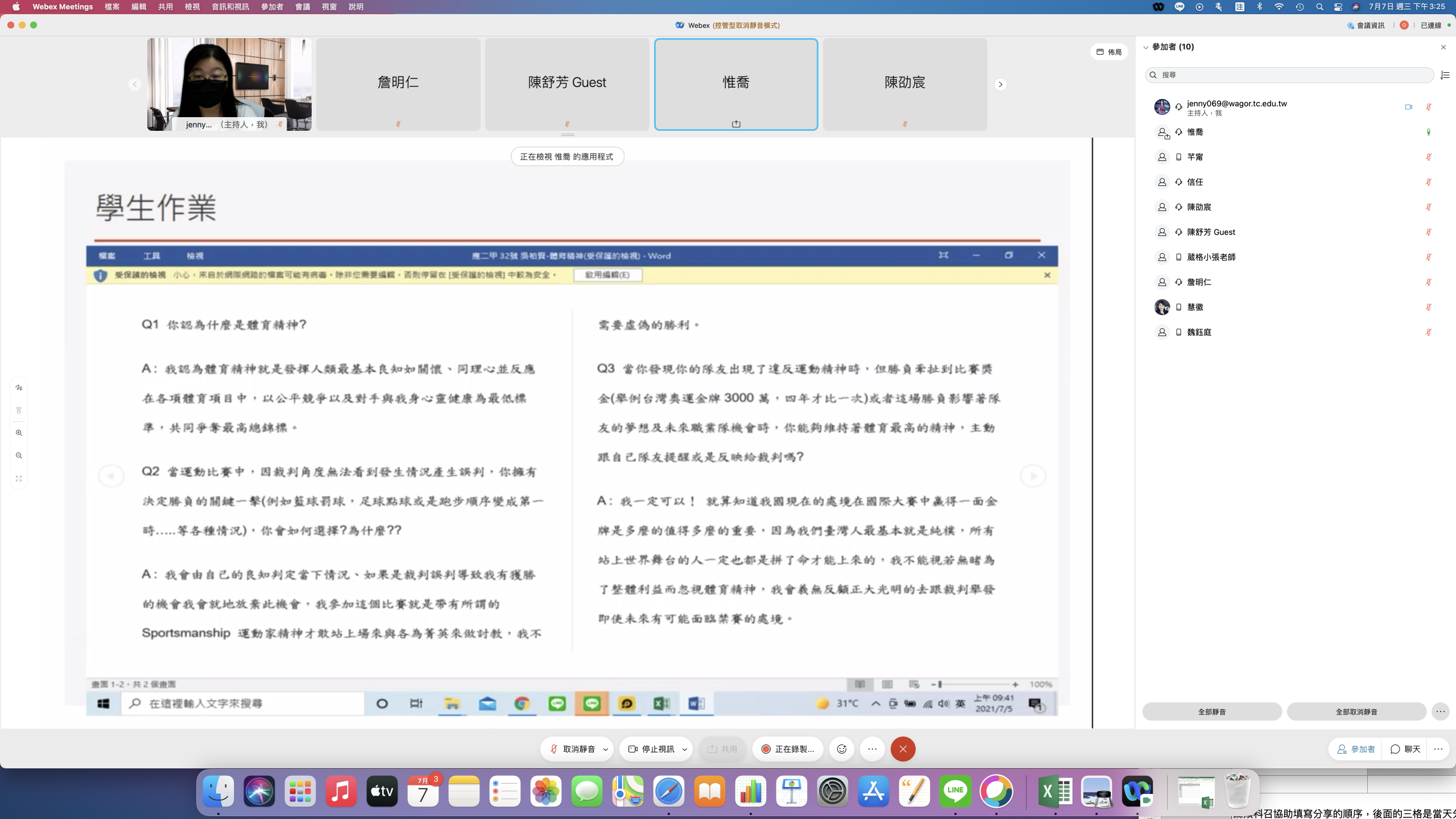This screenshot has width=1456, height=819.
Task: Open reactions smiley button
Action: point(842,749)
